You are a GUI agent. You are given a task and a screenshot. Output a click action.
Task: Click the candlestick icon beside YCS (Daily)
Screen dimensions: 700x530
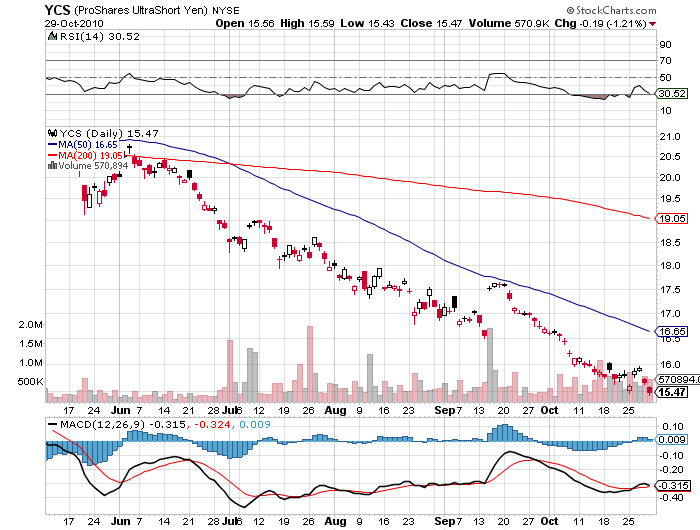click(52, 133)
